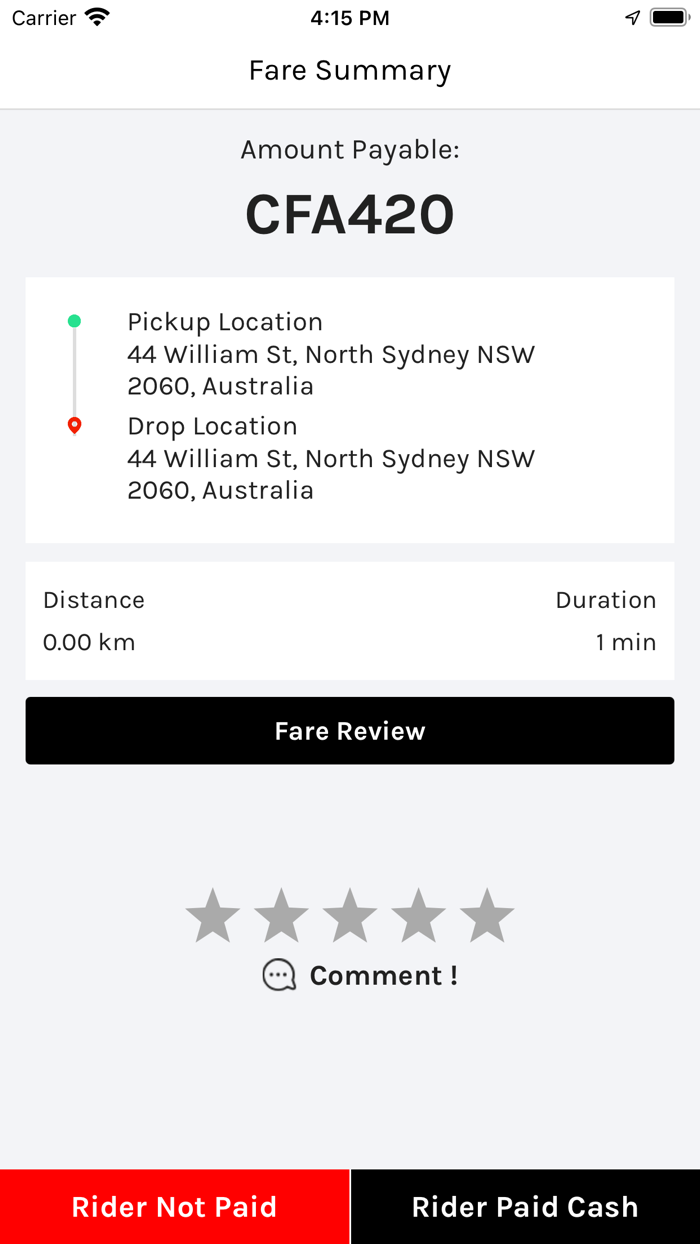The height and width of the screenshot is (1244, 700).
Task: Select the red drop location pin
Action: pyautogui.click(x=74, y=424)
